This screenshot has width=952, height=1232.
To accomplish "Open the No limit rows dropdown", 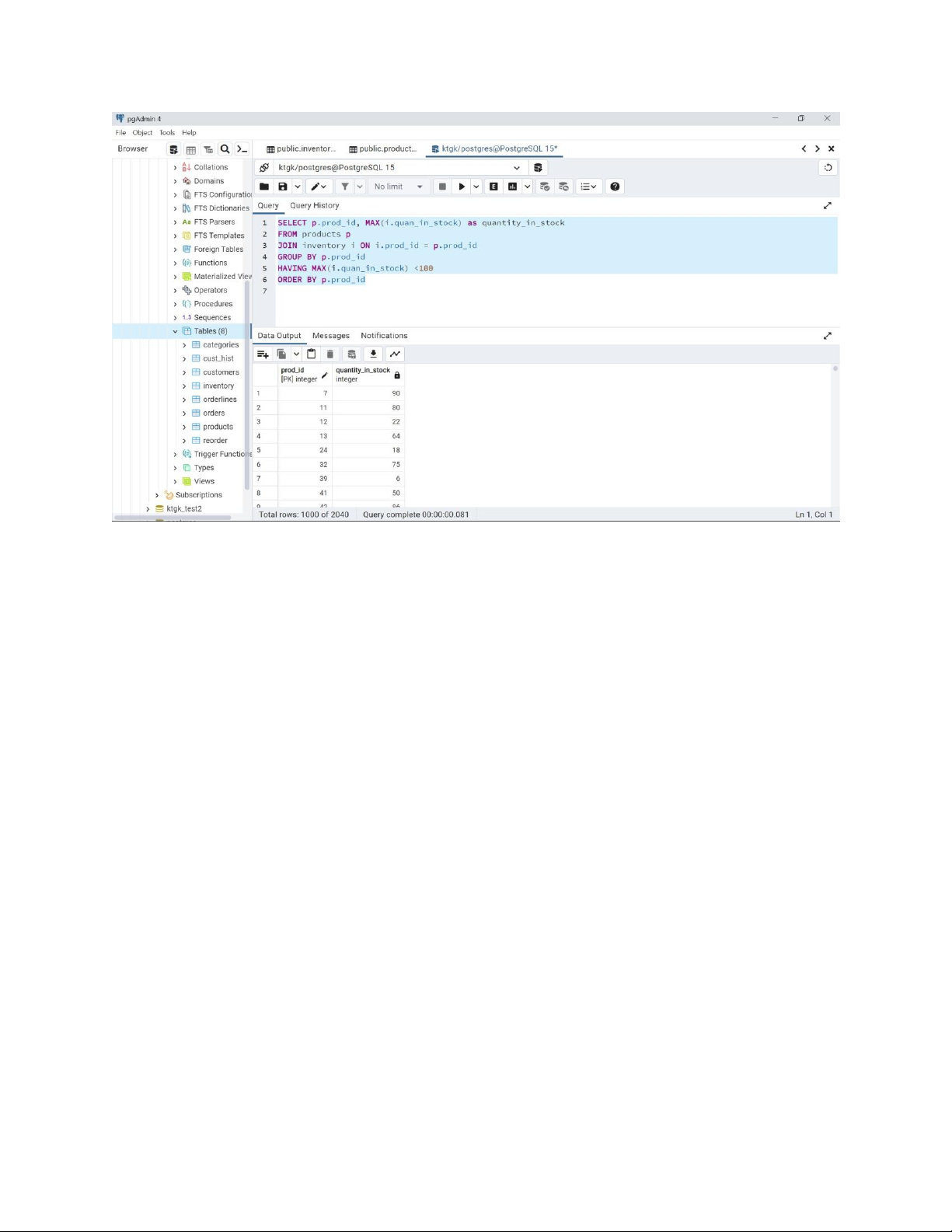I will (399, 187).
